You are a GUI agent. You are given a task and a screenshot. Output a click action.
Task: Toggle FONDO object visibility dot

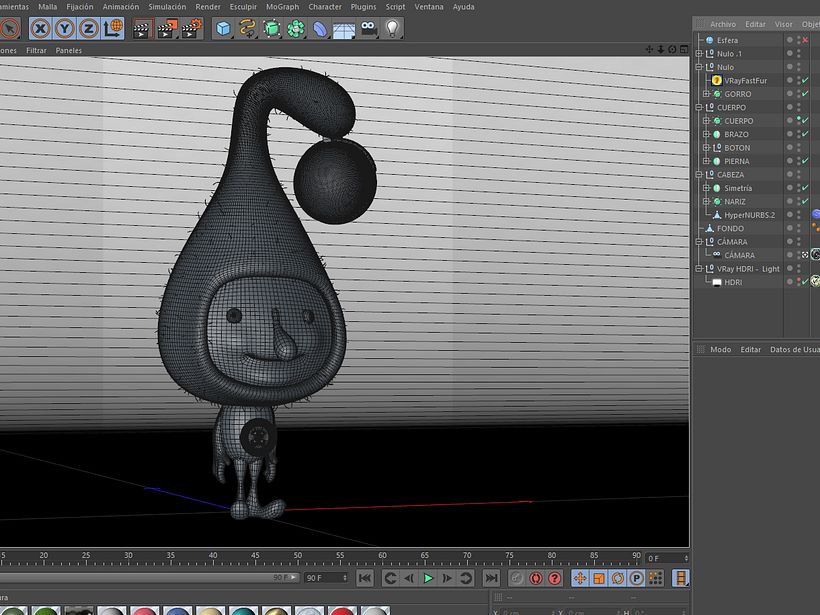(790, 228)
